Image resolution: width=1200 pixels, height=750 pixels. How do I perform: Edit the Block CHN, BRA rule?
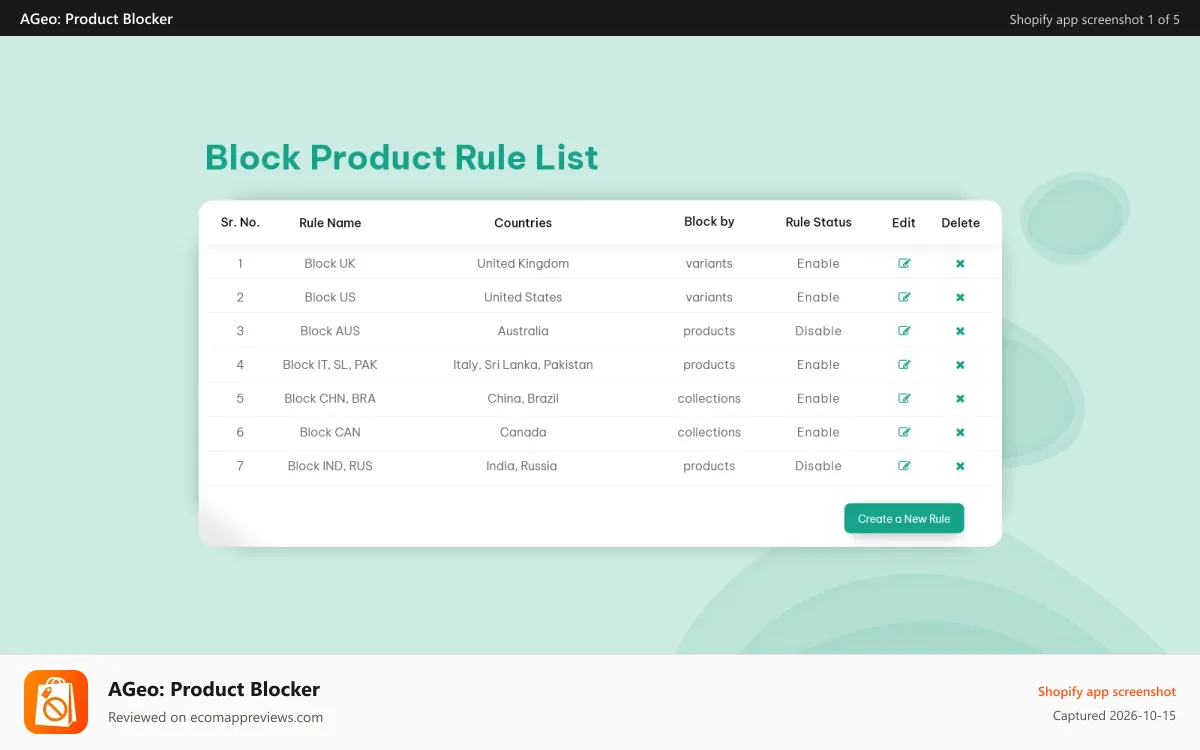point(904,398)
